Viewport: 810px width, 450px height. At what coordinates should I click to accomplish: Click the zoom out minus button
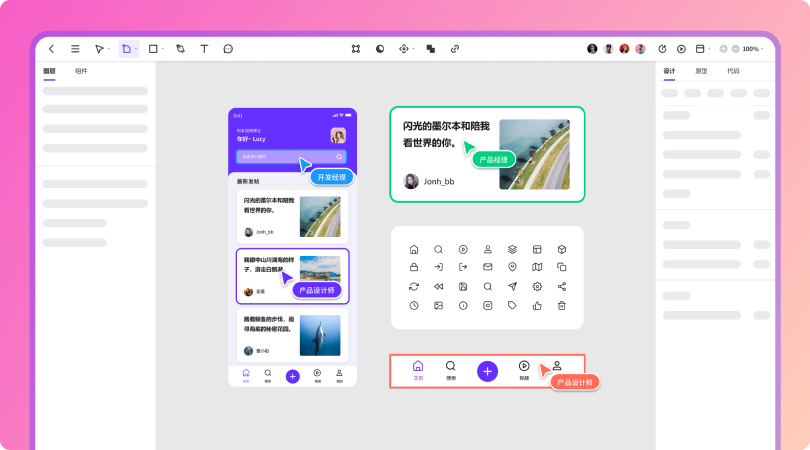point(736,49)
